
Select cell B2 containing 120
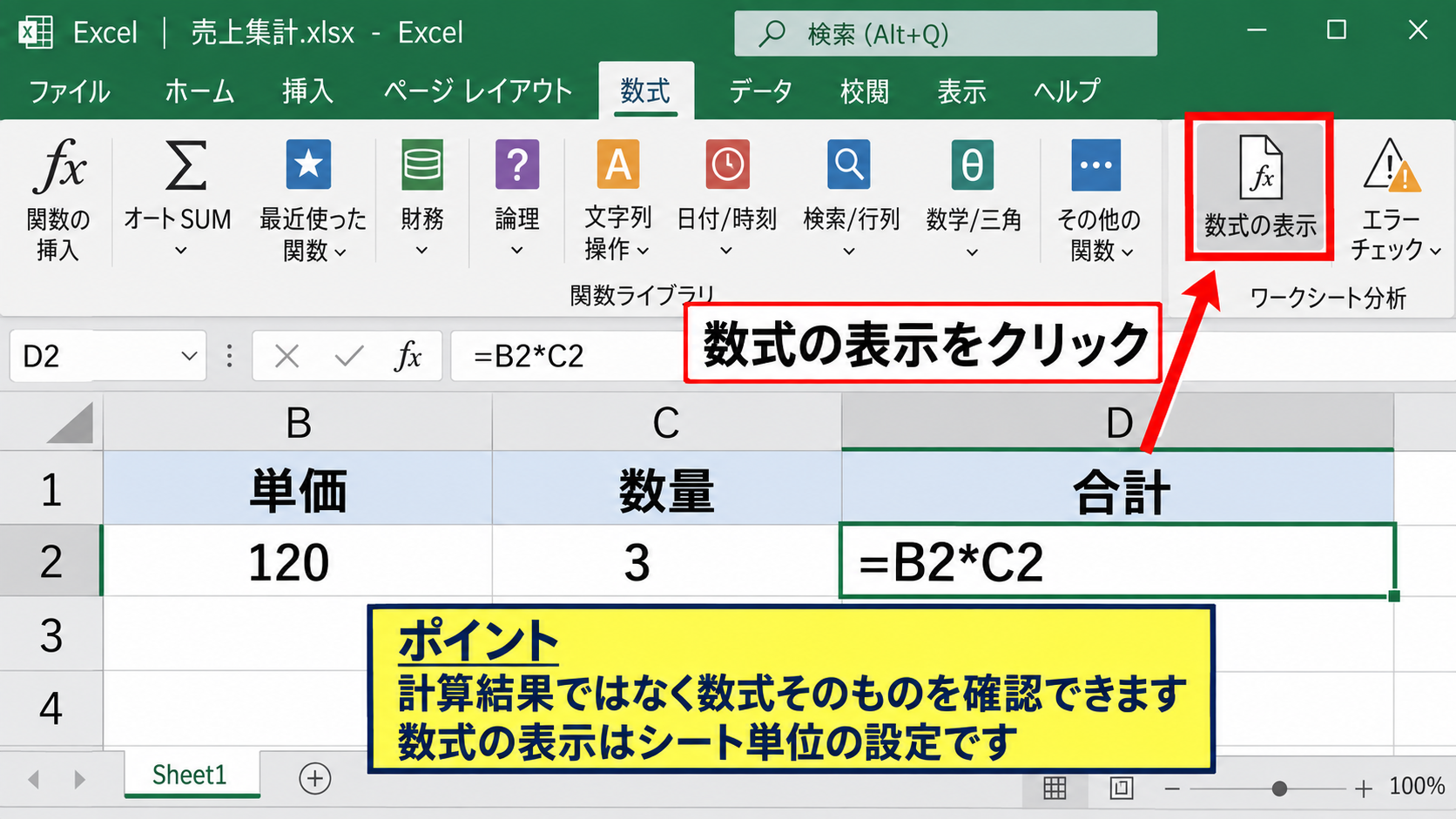[x=298, y=561]
